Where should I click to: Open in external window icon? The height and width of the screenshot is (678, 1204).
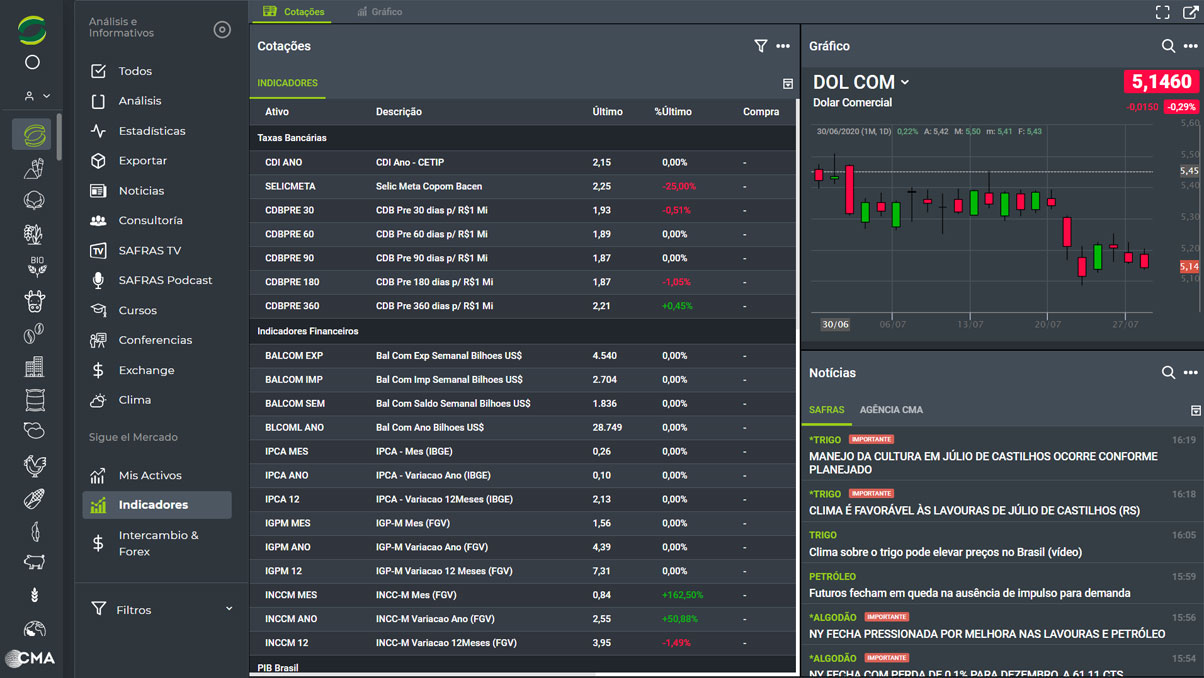click(x=1190, y=12)
